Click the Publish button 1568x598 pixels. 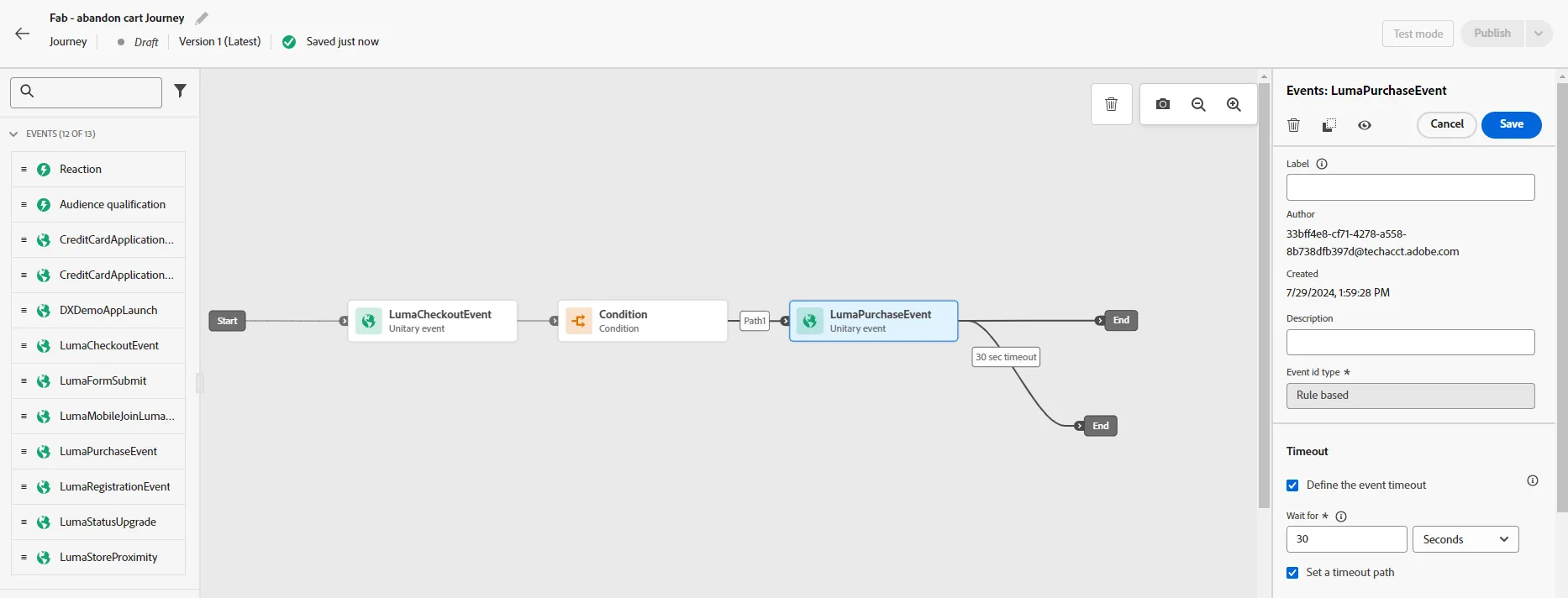1492,34
